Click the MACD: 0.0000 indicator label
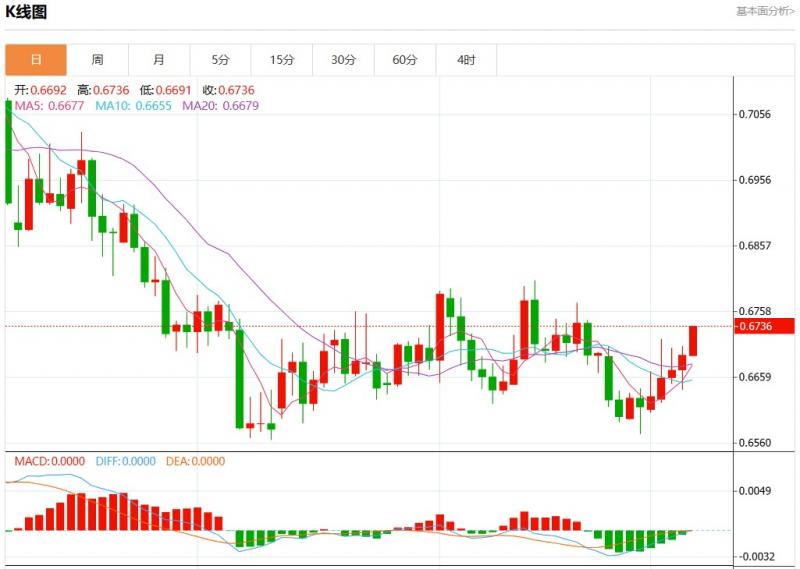Image resolution: width=800 pixels, height=569 pixels. tap(49, 461)
